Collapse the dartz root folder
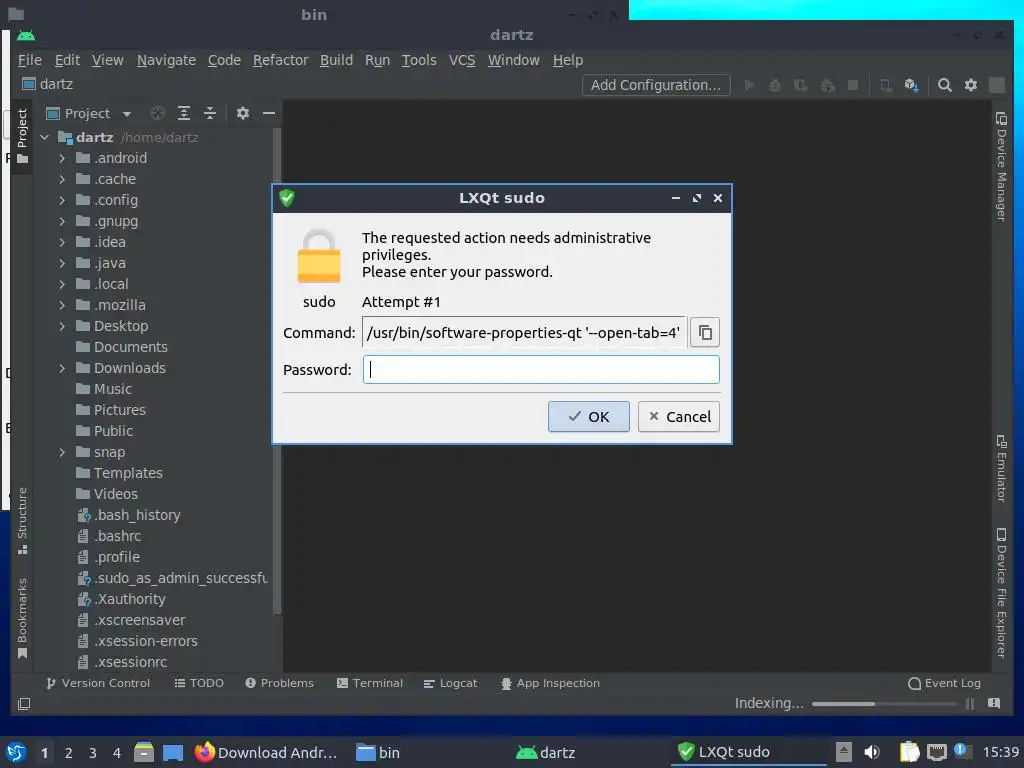1024x768 pixels. click(45, 137)
